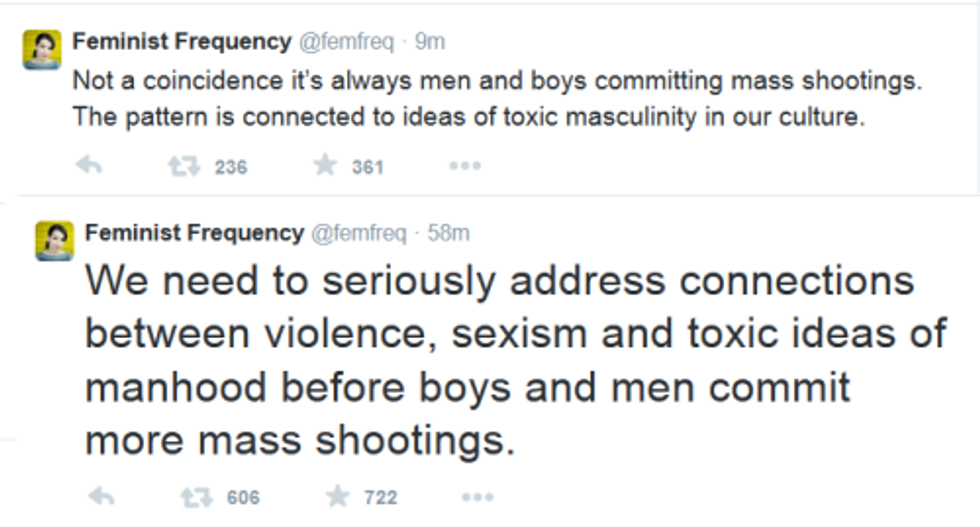Reply to the tweet posted 58m ago
The height and width of the screenshot is (527, 980).
[x=101, y=496]
